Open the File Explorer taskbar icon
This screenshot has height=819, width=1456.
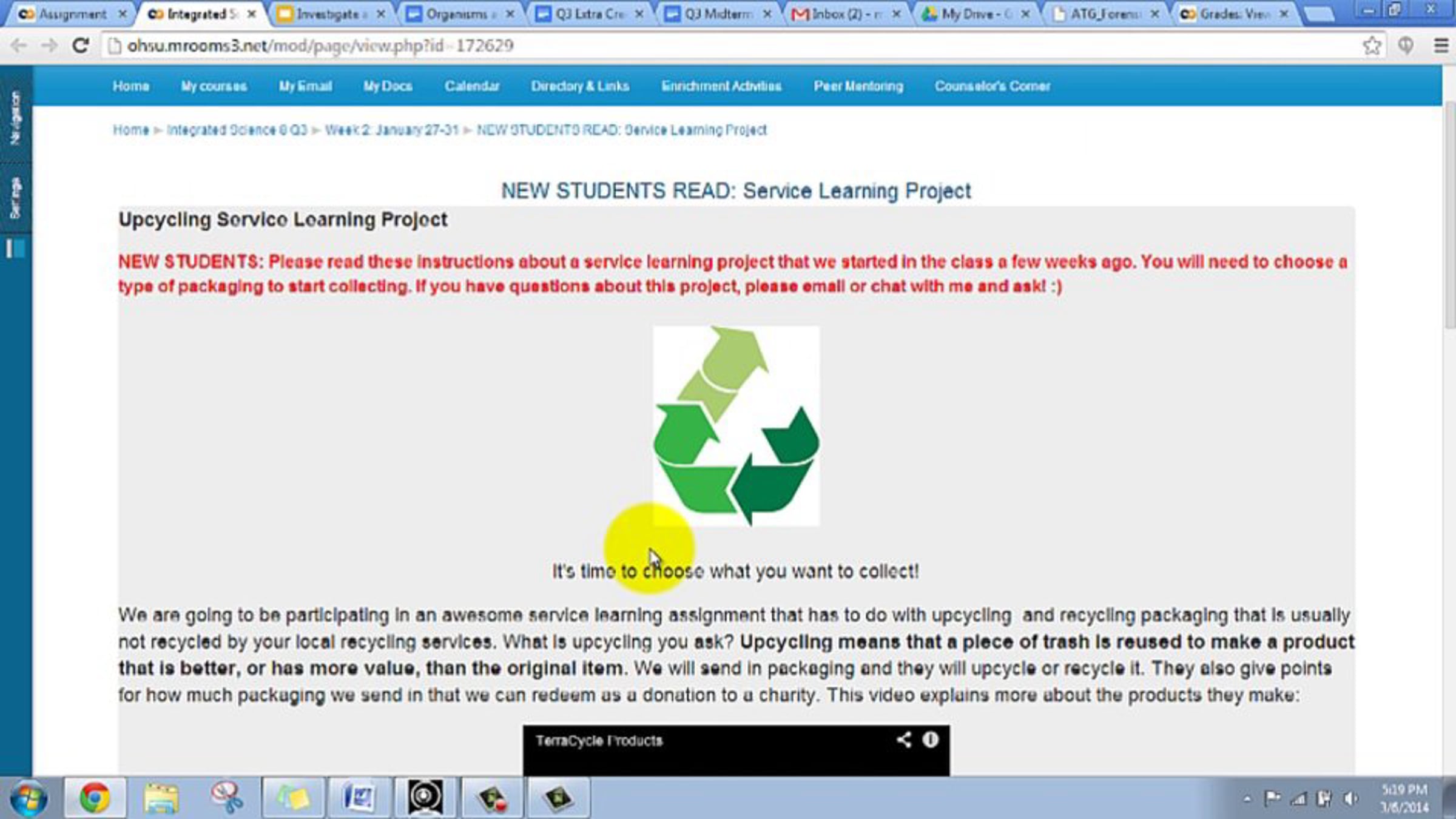coord(161,797)
